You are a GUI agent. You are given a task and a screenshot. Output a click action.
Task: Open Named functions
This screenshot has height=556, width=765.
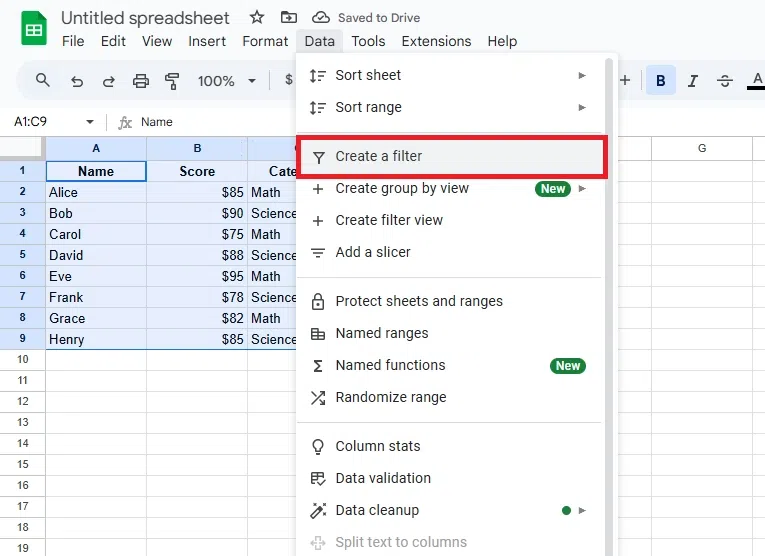[449, 365]
